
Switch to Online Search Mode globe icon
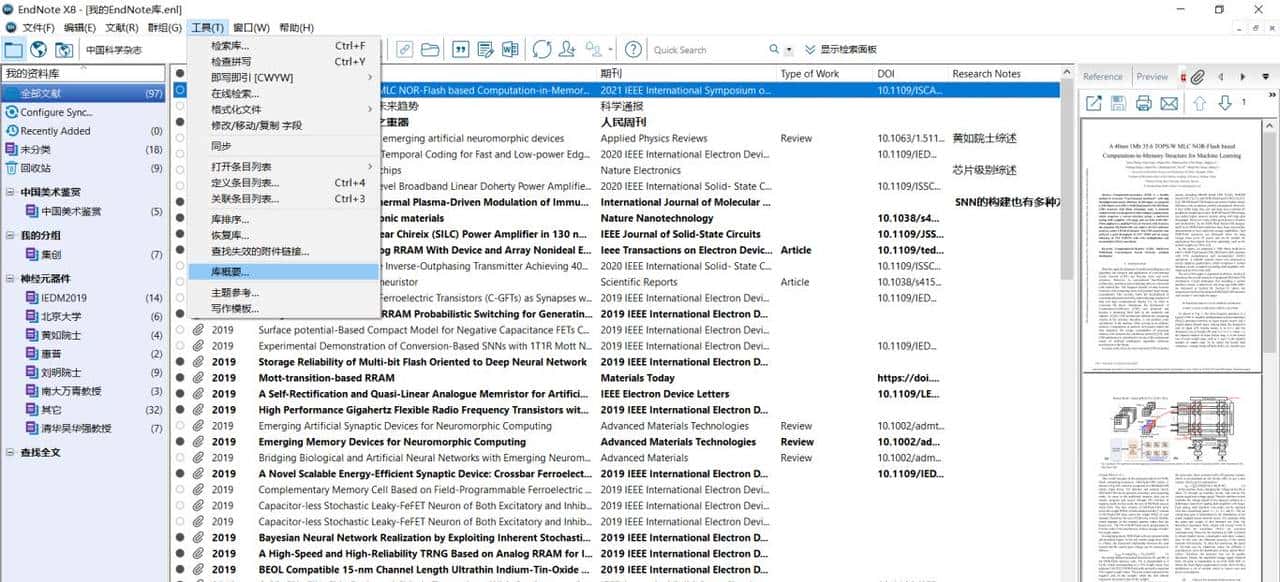37,50
